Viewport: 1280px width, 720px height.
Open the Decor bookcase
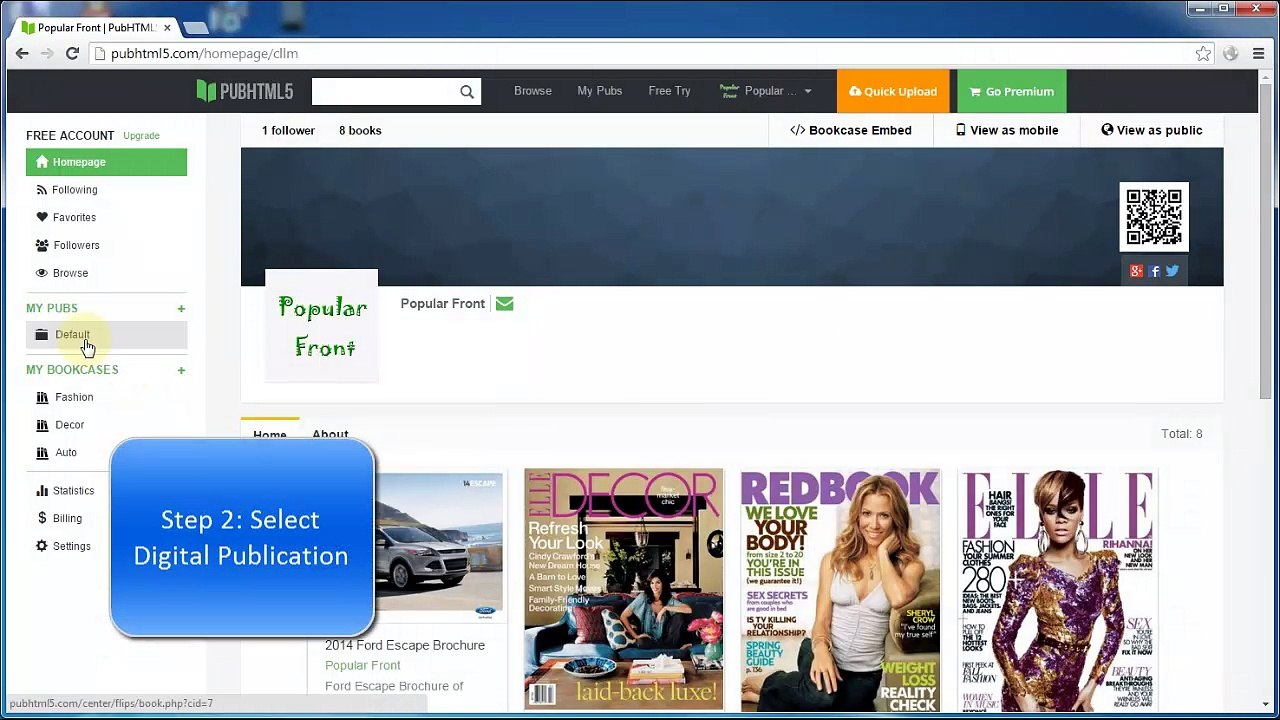[69, 425]
